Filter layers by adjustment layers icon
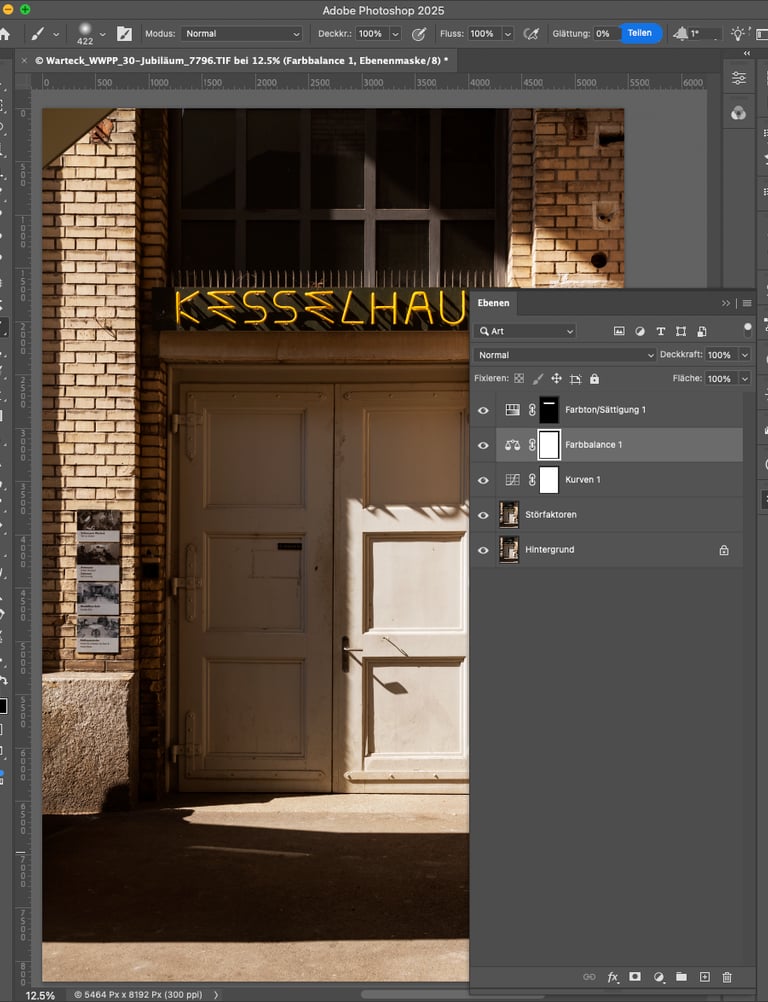This screenshot has height=1002, width=768. [640, 331]
